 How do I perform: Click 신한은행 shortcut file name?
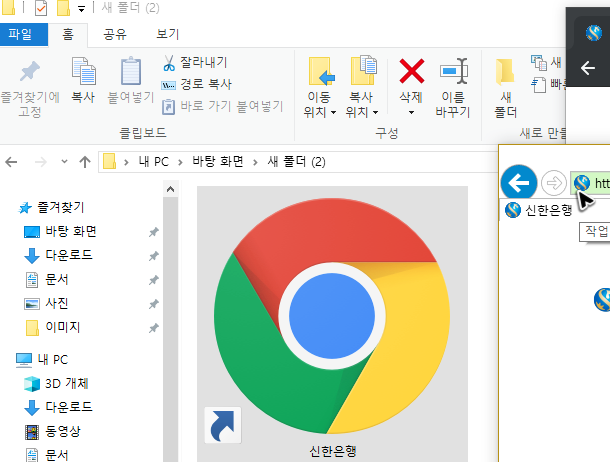(333, 452)
